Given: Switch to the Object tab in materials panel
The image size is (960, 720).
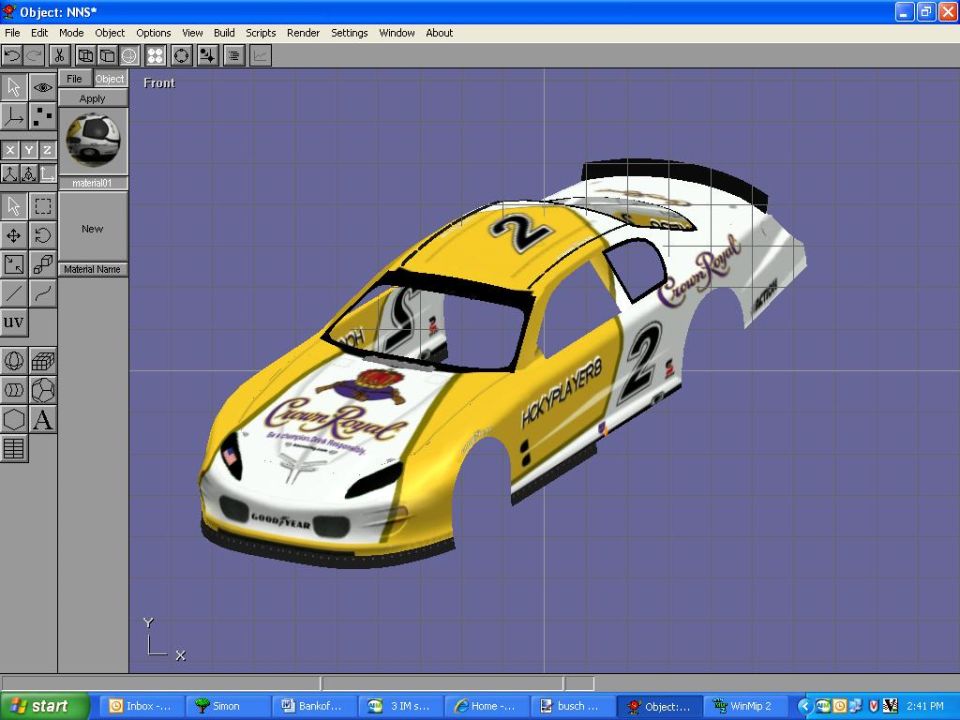Looking at the screenshot, I should pos(110,79).
